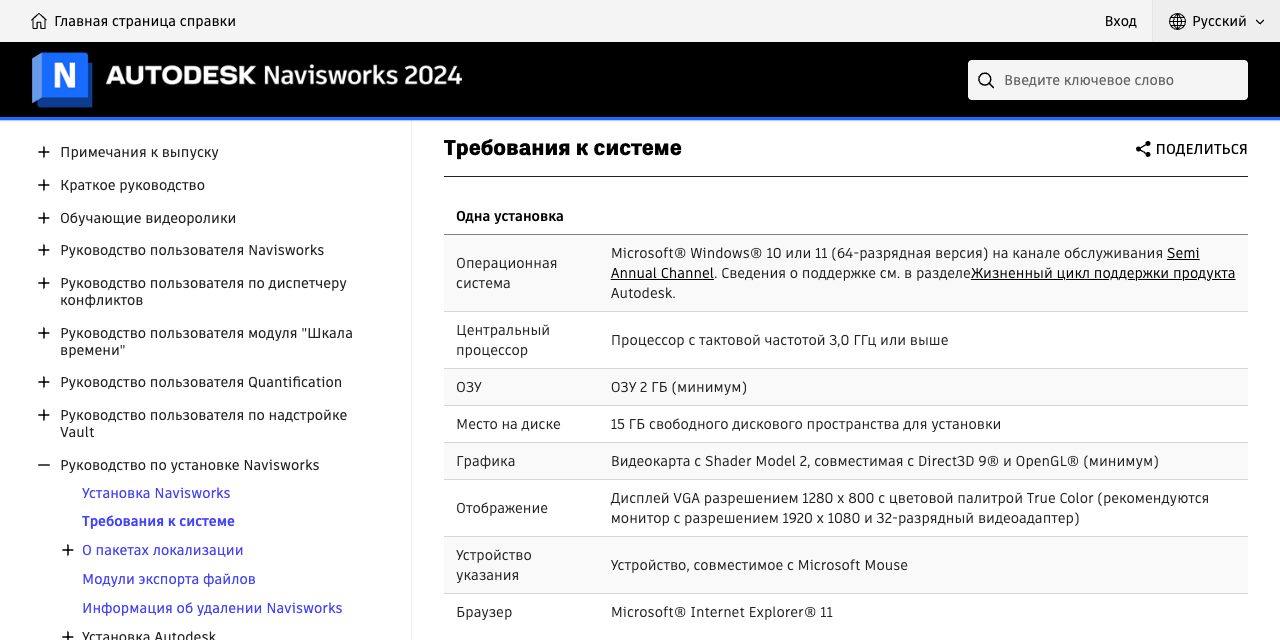The height and width of the screenshot is (640, 1280).
Task: Follow the Semi Annual Channel link
Action: coord(1183,253)
